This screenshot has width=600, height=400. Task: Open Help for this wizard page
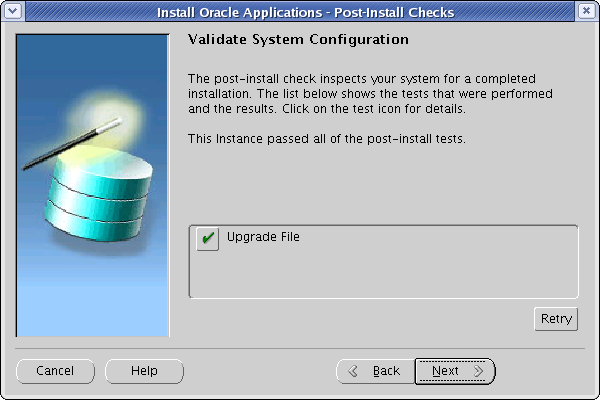tap(144, 371)
